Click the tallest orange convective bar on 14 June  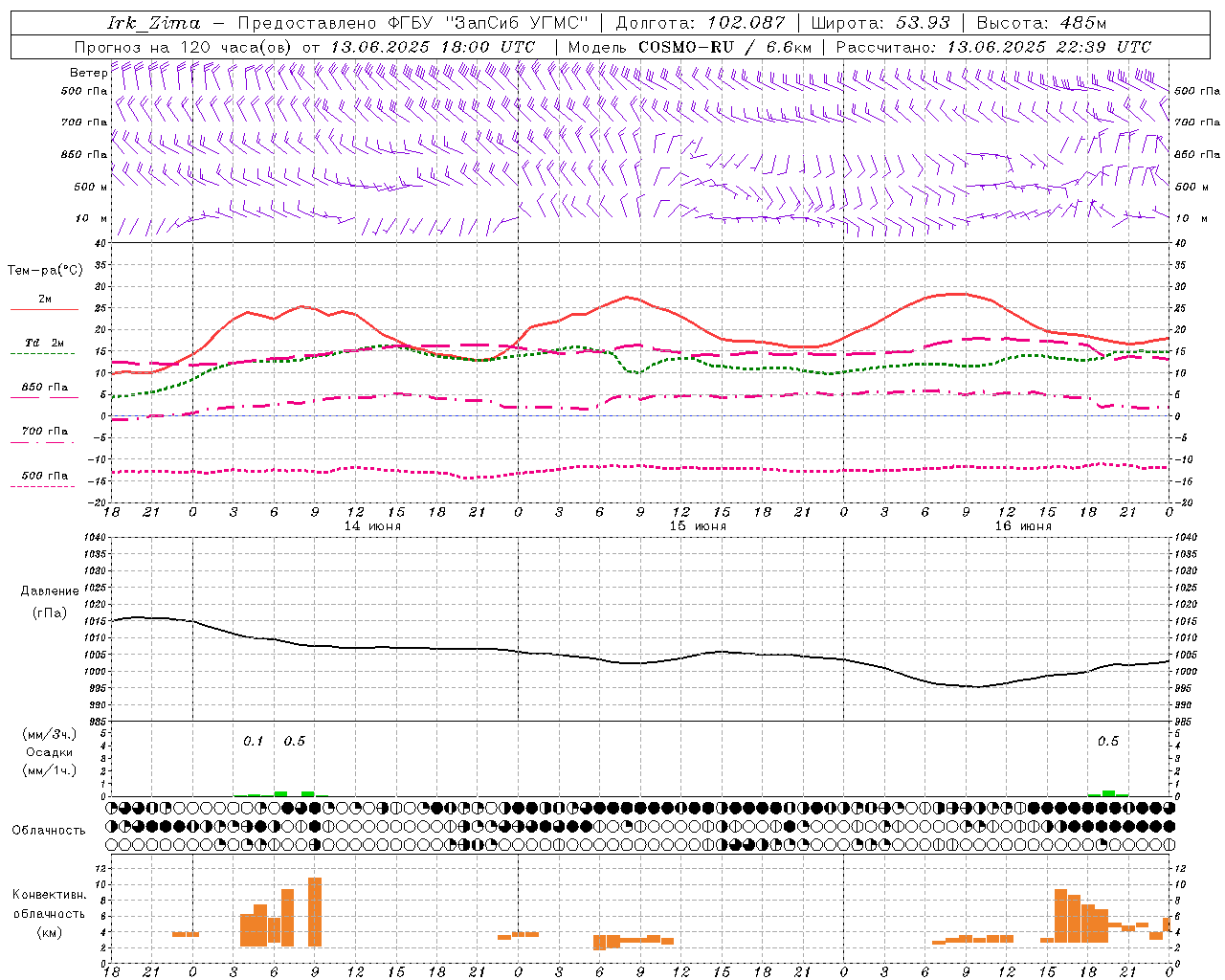click(x=315, y=912)
